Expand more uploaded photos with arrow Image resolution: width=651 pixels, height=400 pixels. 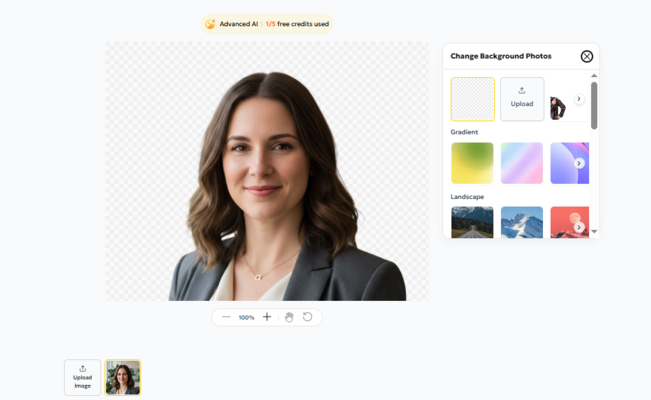(579, 99)
